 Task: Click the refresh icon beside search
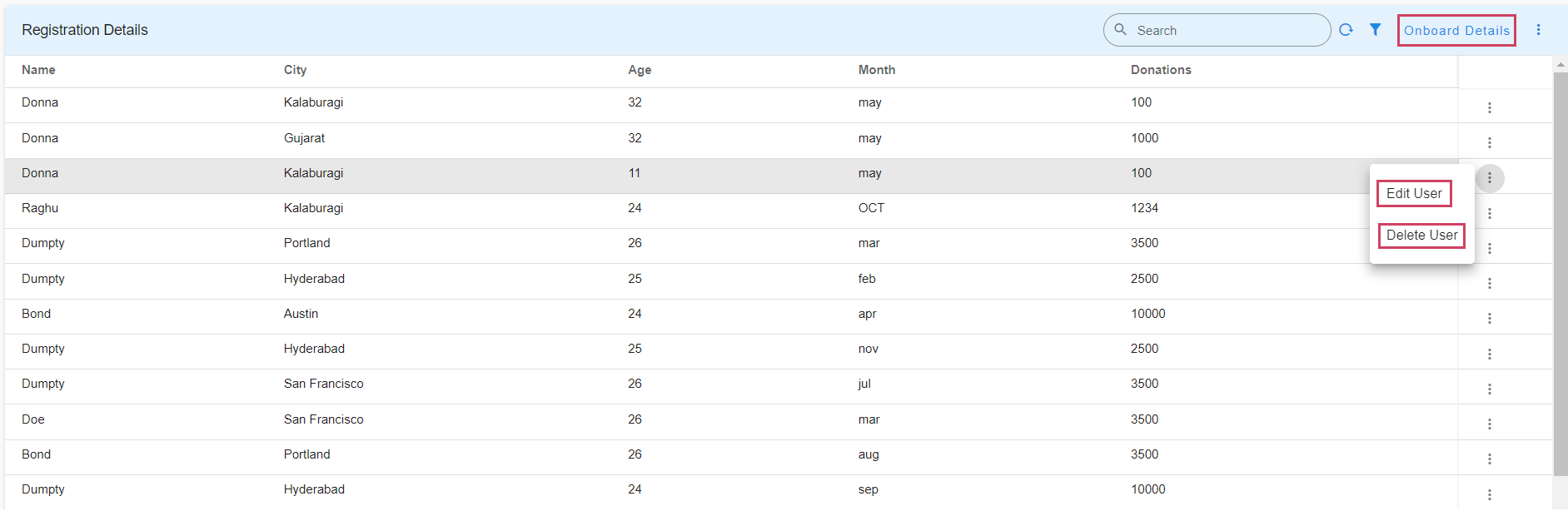click(1346, 30)
